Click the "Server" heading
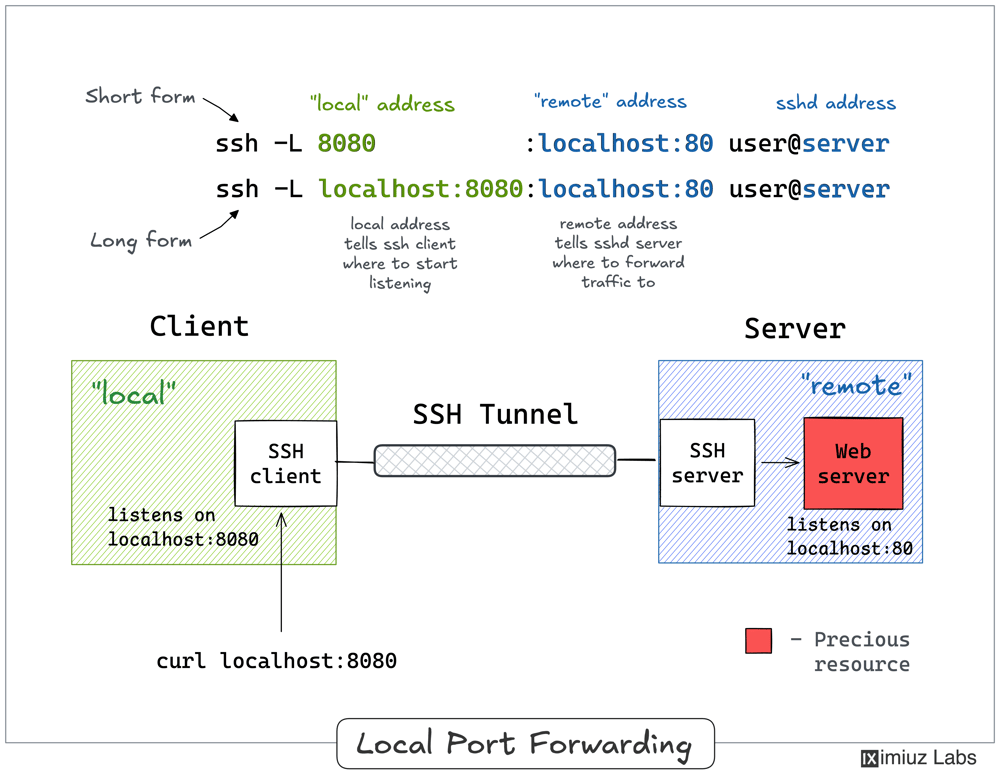 tap(795, 328)
